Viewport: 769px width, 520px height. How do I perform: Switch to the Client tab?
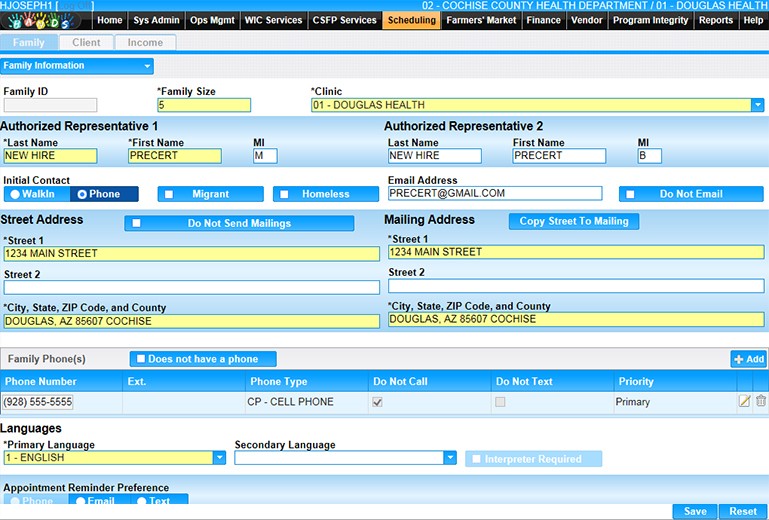86,43
